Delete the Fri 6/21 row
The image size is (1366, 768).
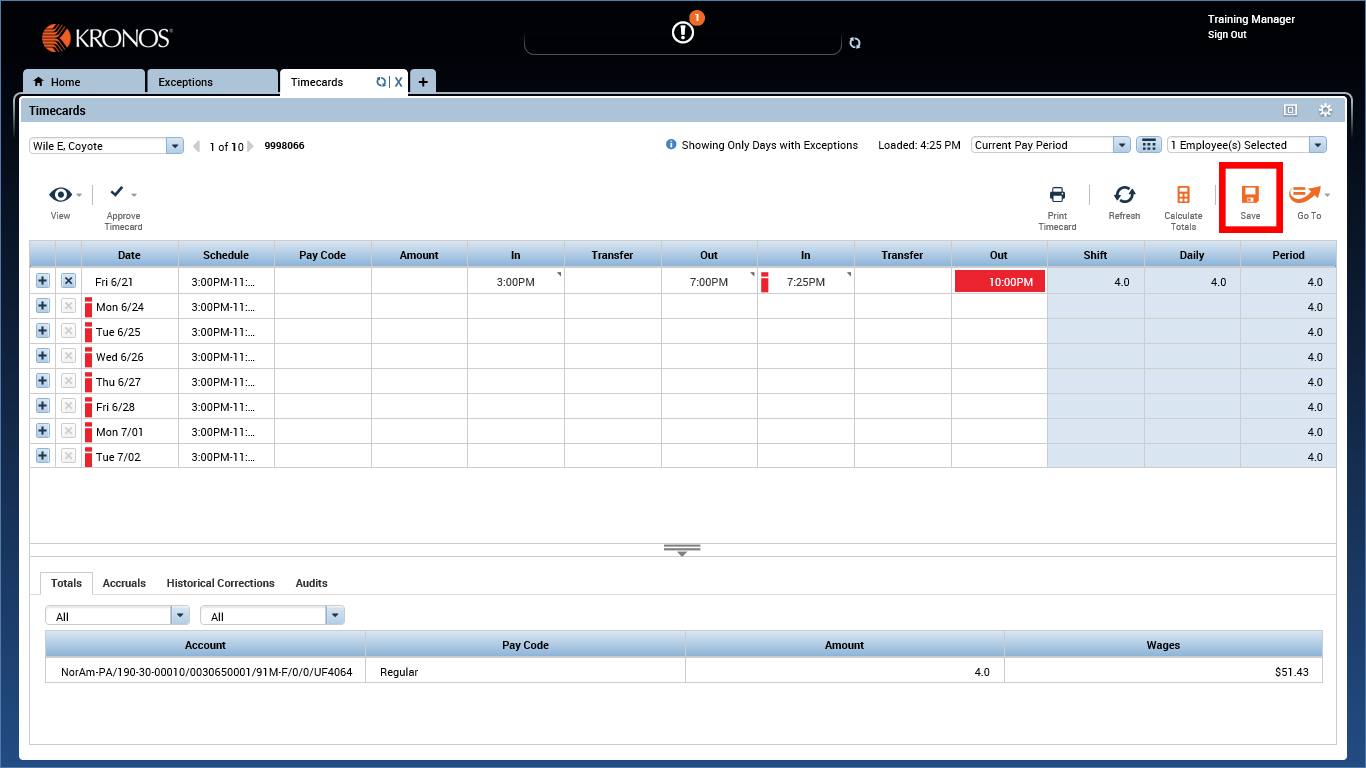pos(68,281)
